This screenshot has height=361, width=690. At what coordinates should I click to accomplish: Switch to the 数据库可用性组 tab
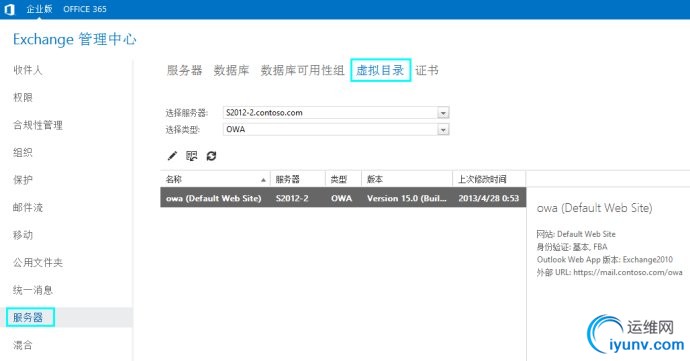[302, 70]
